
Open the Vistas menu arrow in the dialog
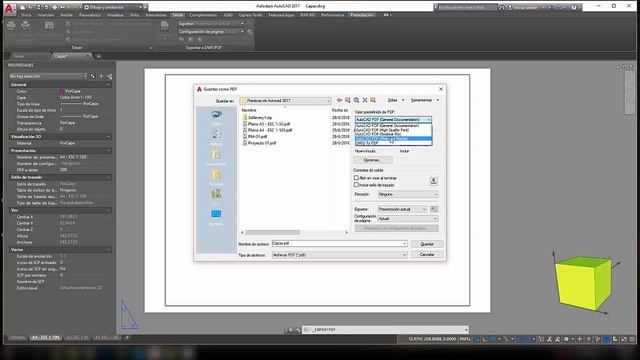pos(403,100)
